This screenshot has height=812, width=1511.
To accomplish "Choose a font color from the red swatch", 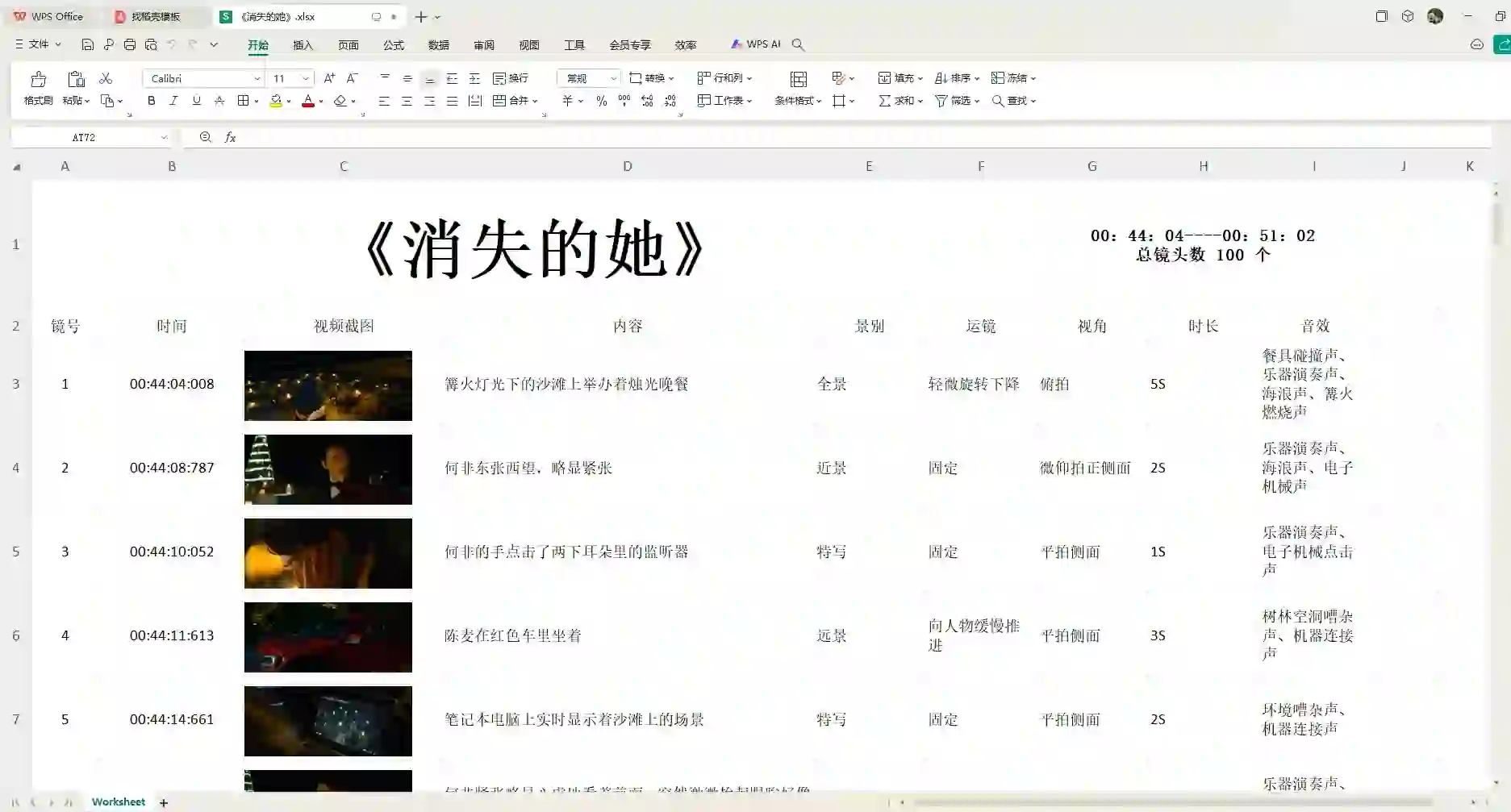I will (x=309, y=101).
